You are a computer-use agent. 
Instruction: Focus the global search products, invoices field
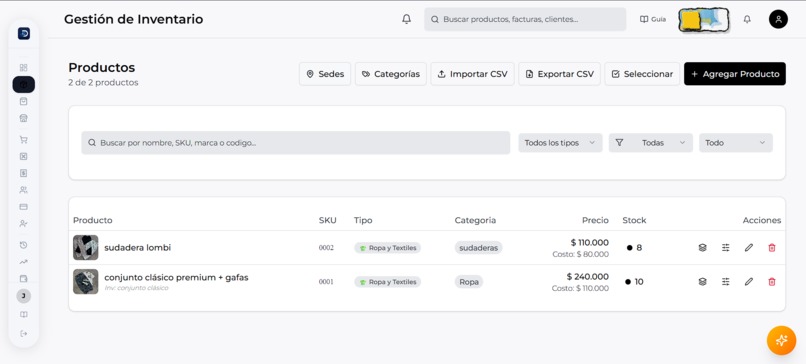pos(525,19)
